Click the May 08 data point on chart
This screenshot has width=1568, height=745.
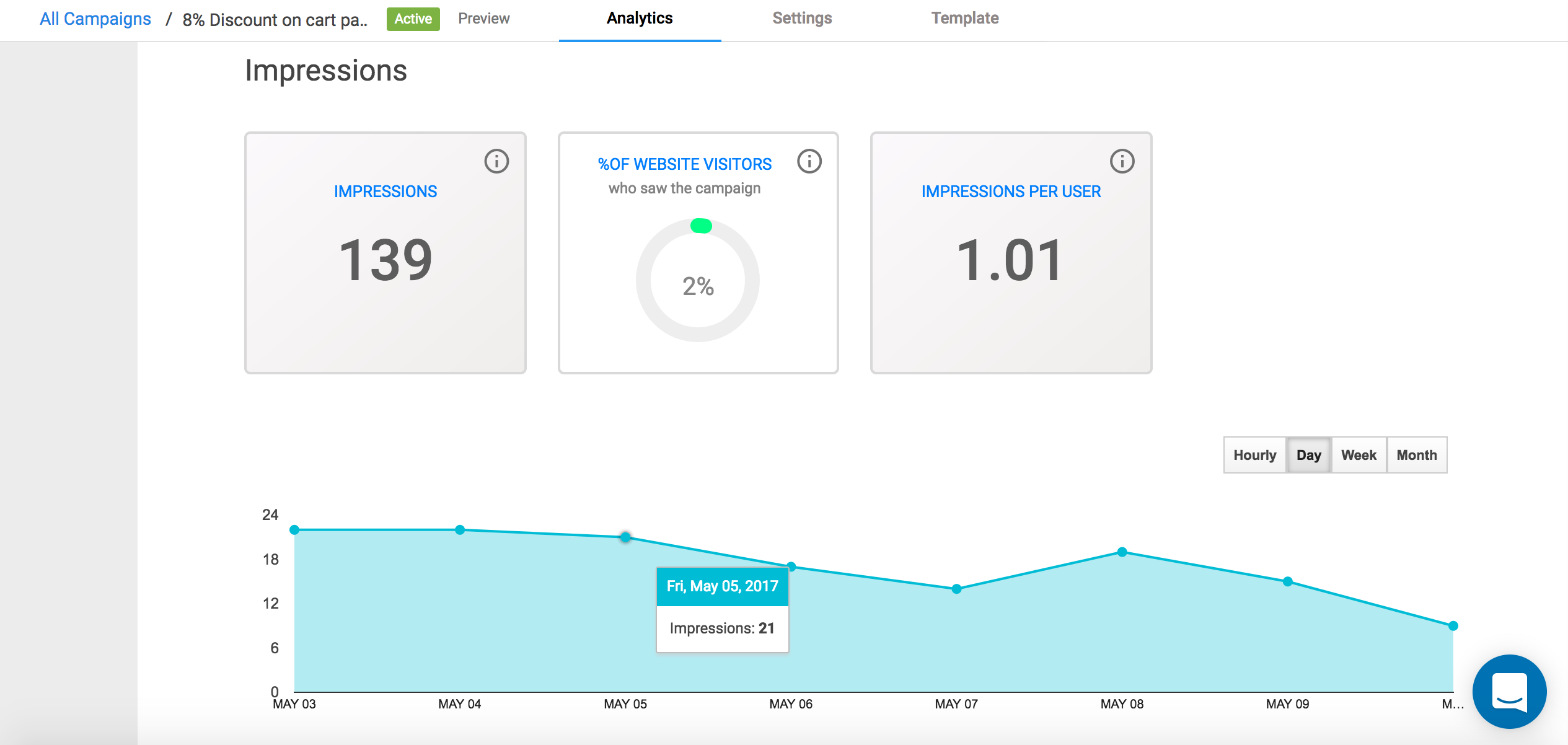tap(1122, 552)
